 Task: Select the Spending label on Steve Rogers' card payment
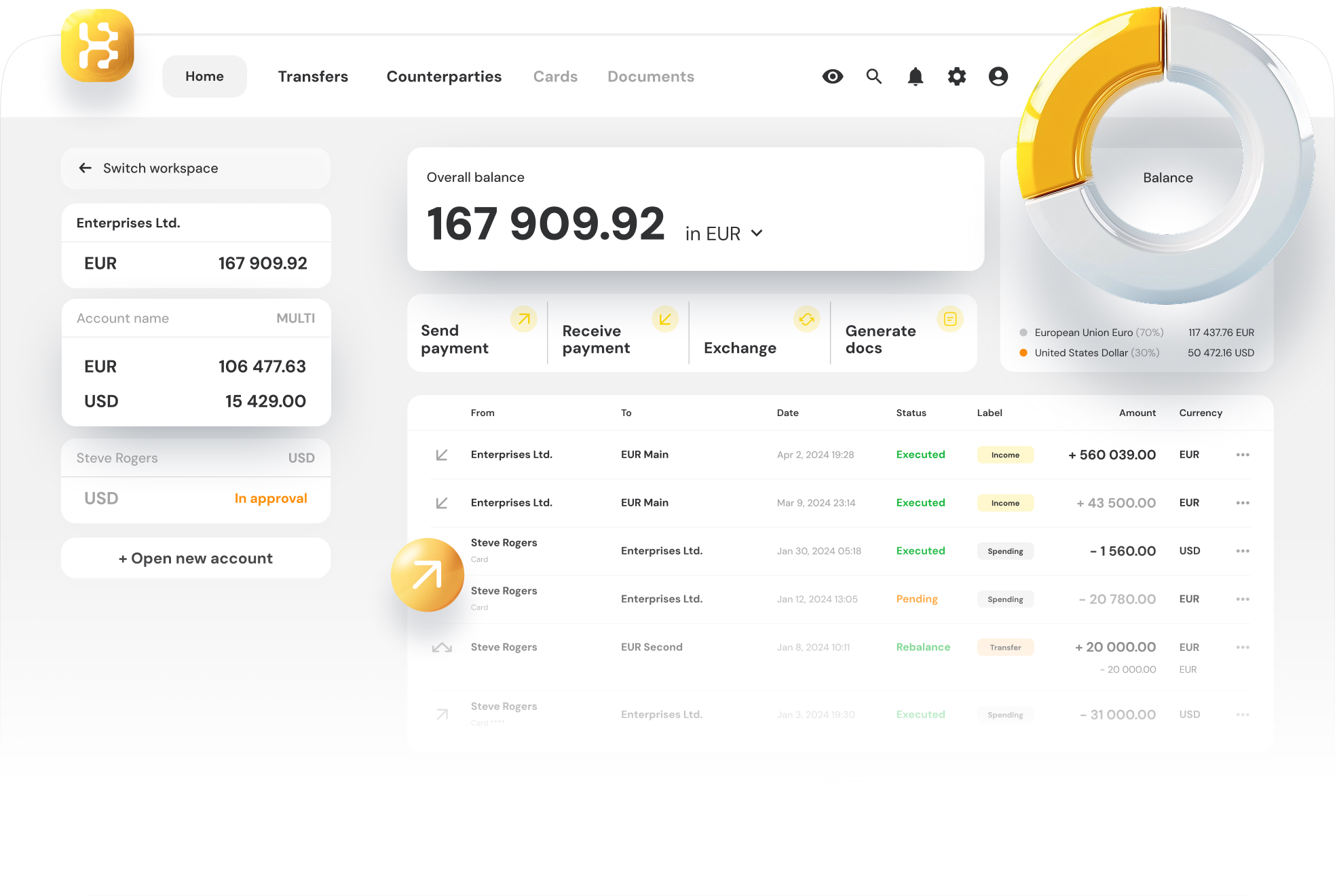(x=1005, y=550)
